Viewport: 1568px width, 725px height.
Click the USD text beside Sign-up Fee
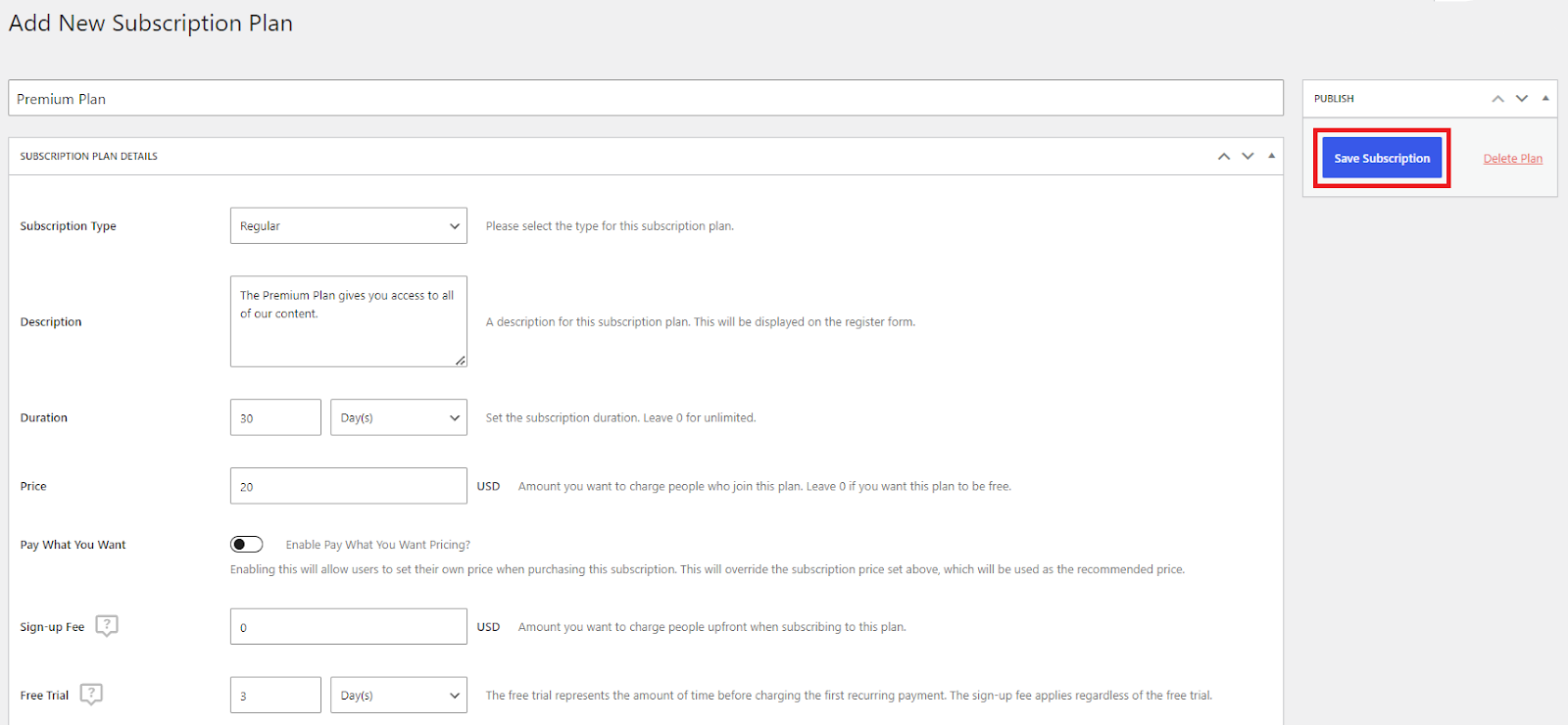click(x=488, y=627)
